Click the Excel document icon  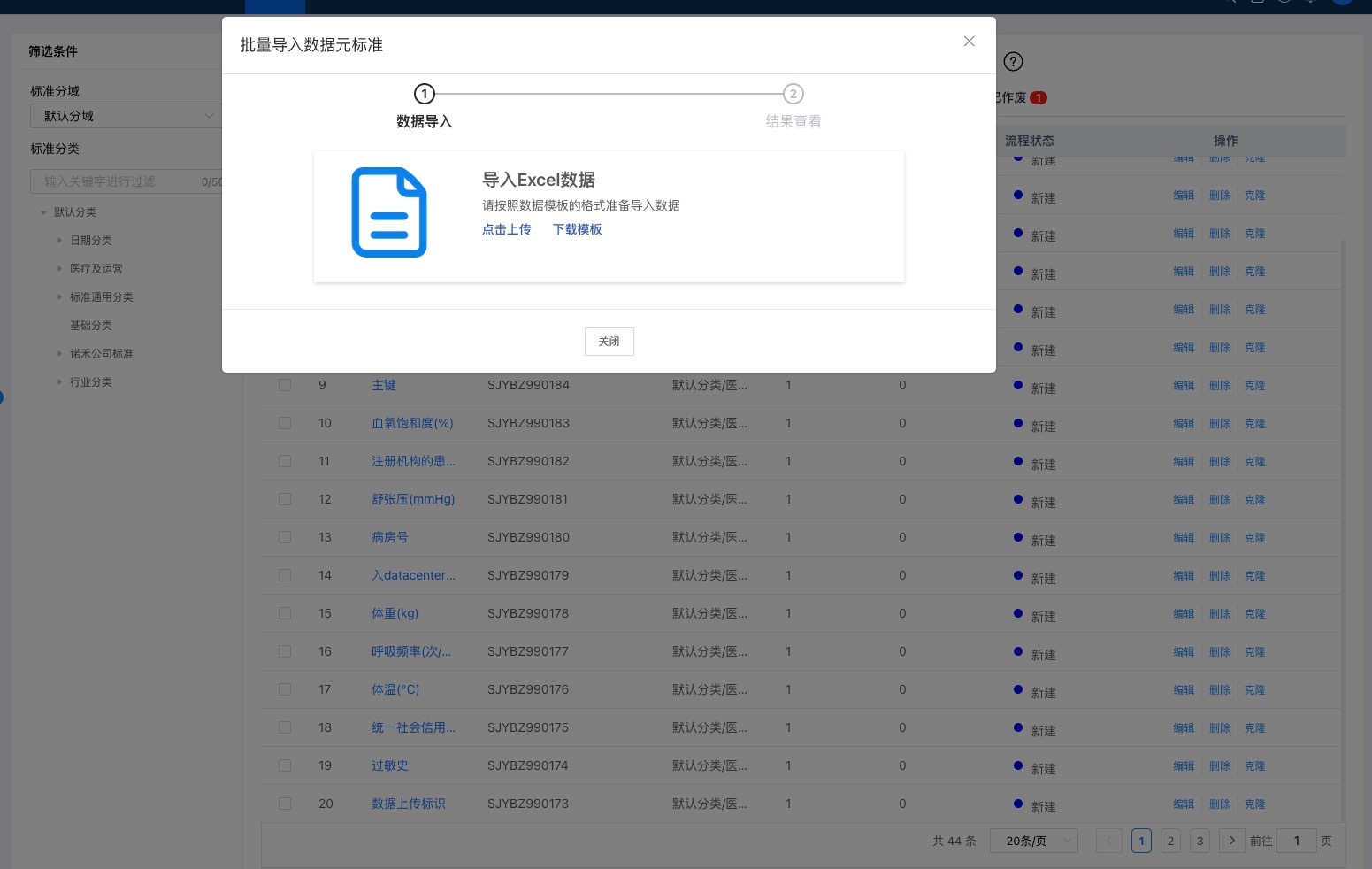389,212
